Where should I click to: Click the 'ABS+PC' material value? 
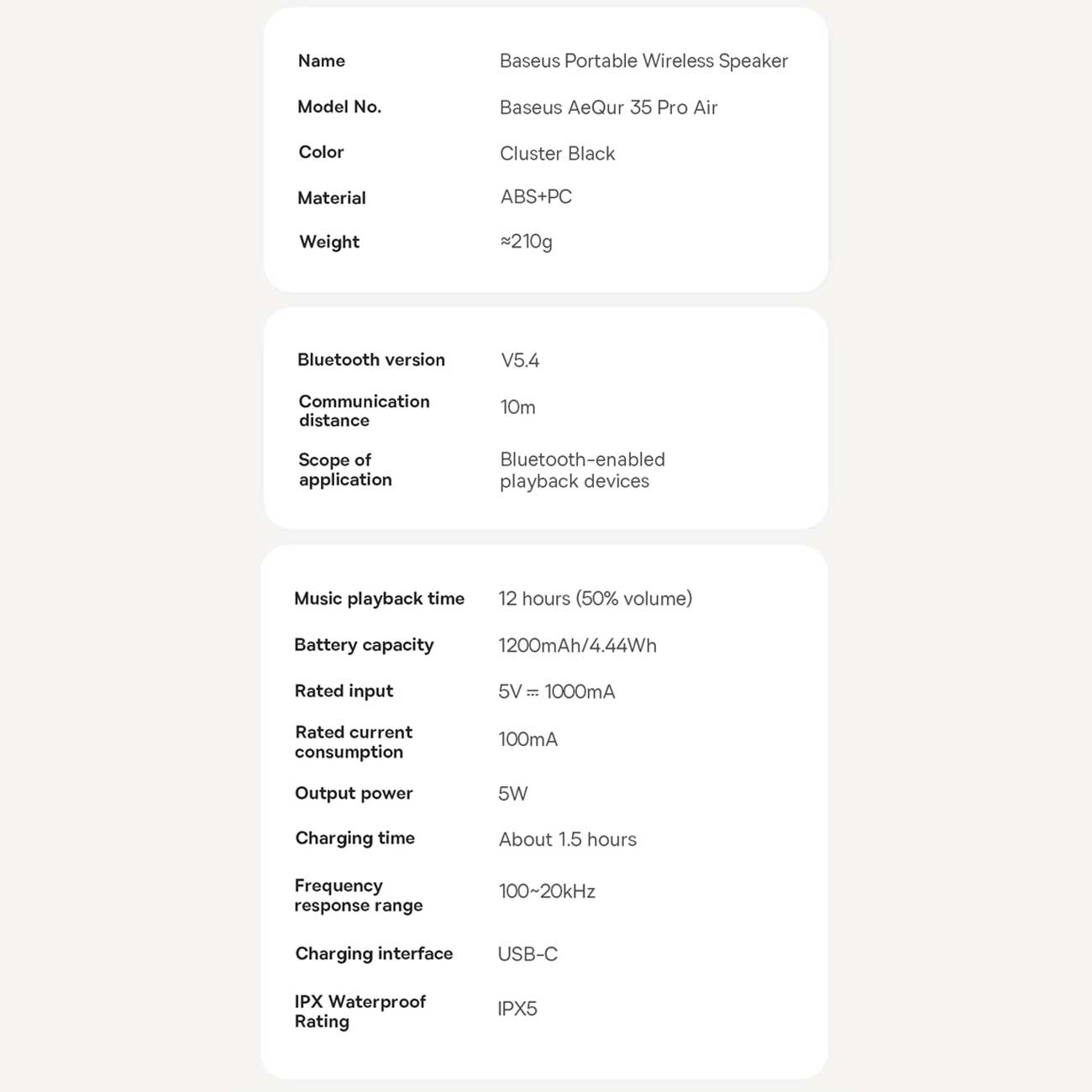pos(536,197)
